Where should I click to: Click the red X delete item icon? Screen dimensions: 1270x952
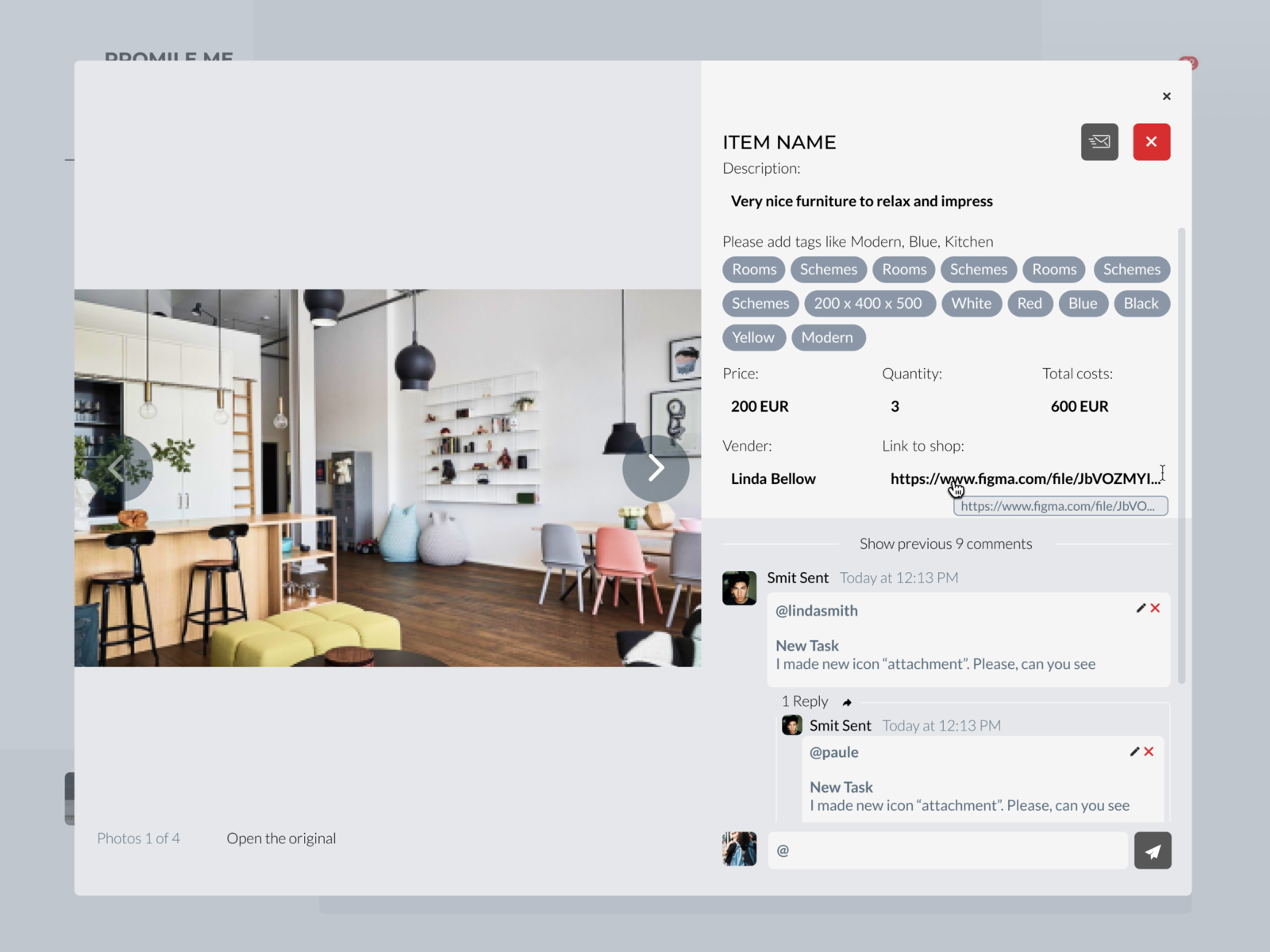pos(1152,142)
